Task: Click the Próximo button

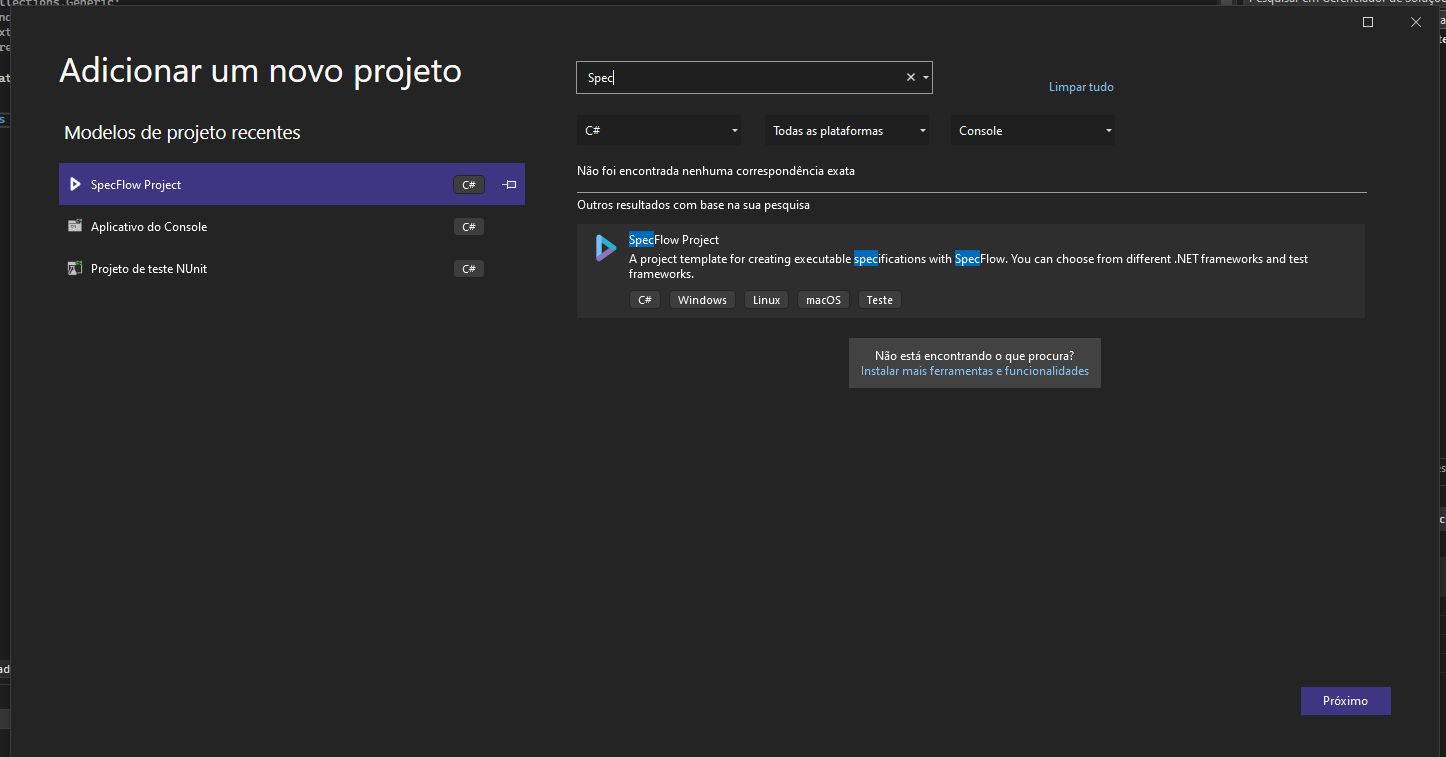Action: point(1345,701)
